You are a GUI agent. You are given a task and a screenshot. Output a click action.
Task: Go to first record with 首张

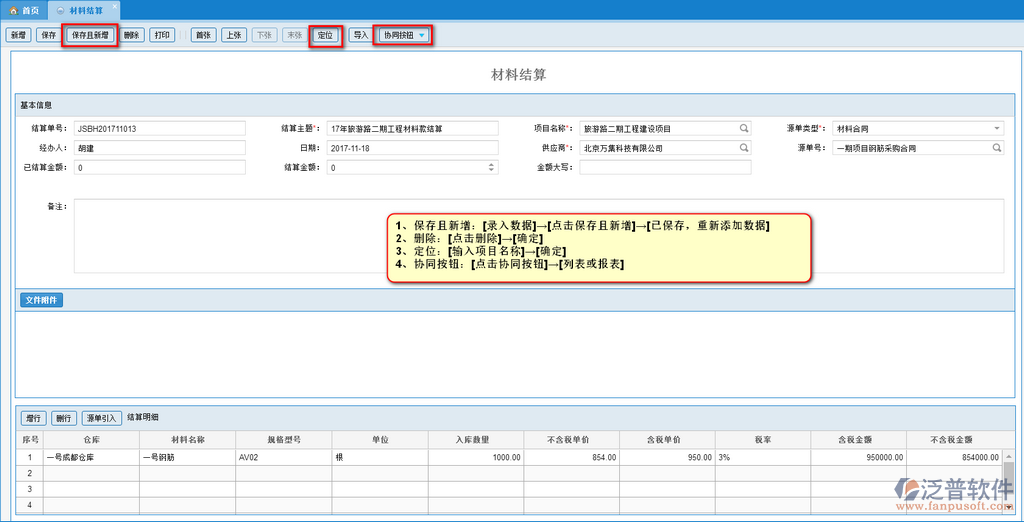pos(203,35)
